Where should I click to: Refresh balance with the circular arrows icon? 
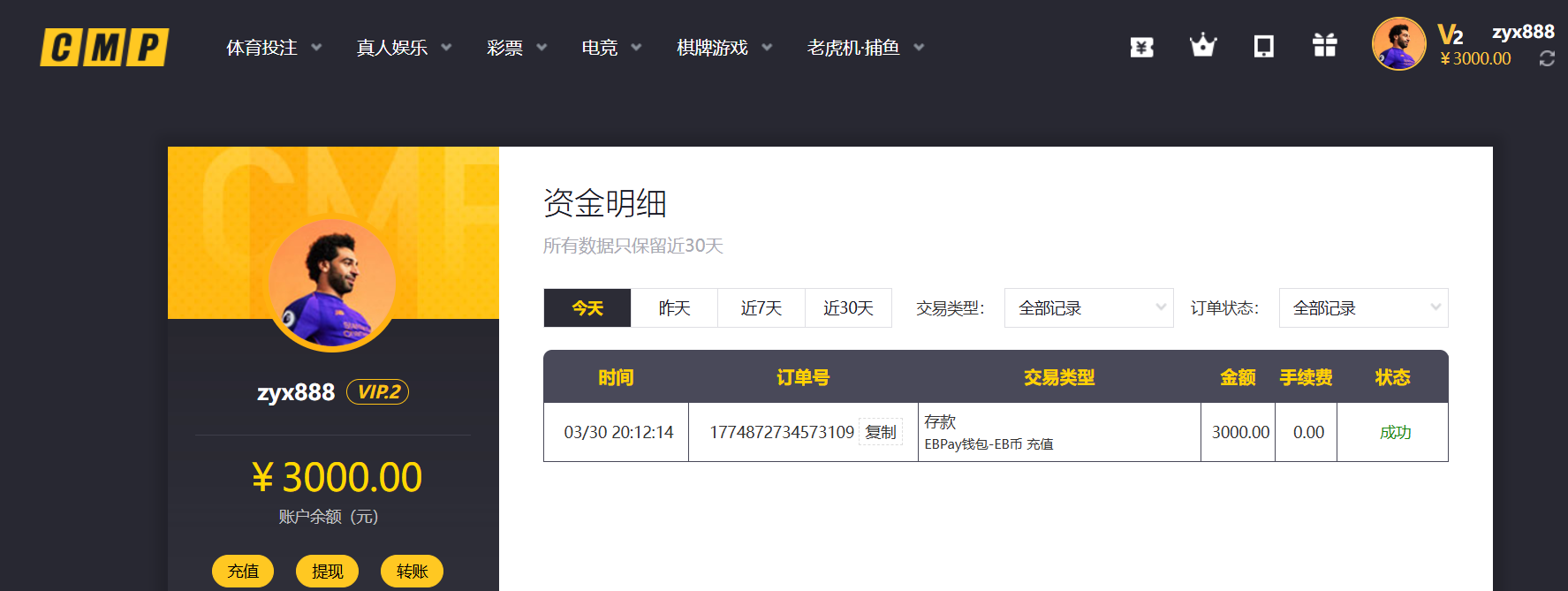point(1546,58)
